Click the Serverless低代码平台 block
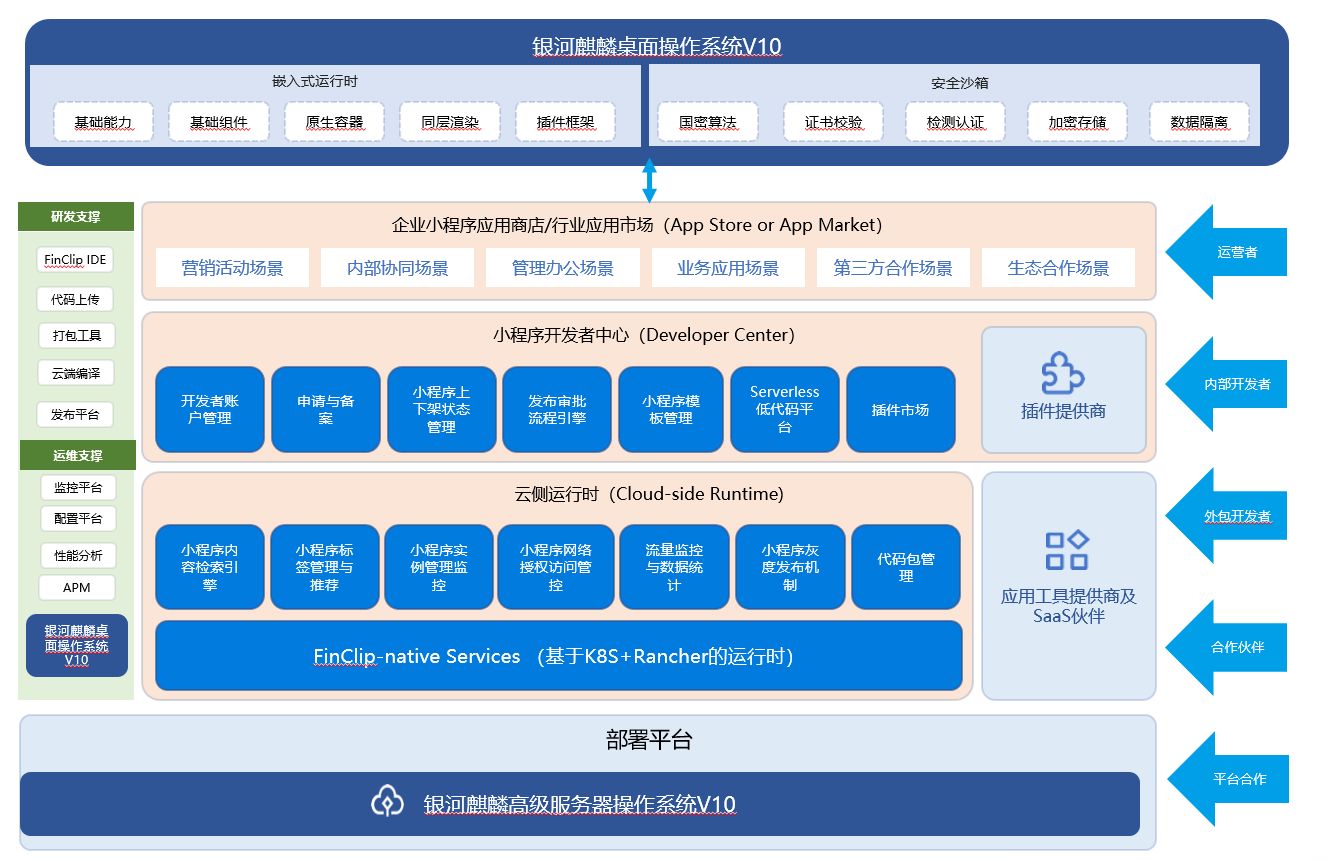This screenshot has width=1331, height=860. (785, 410)
